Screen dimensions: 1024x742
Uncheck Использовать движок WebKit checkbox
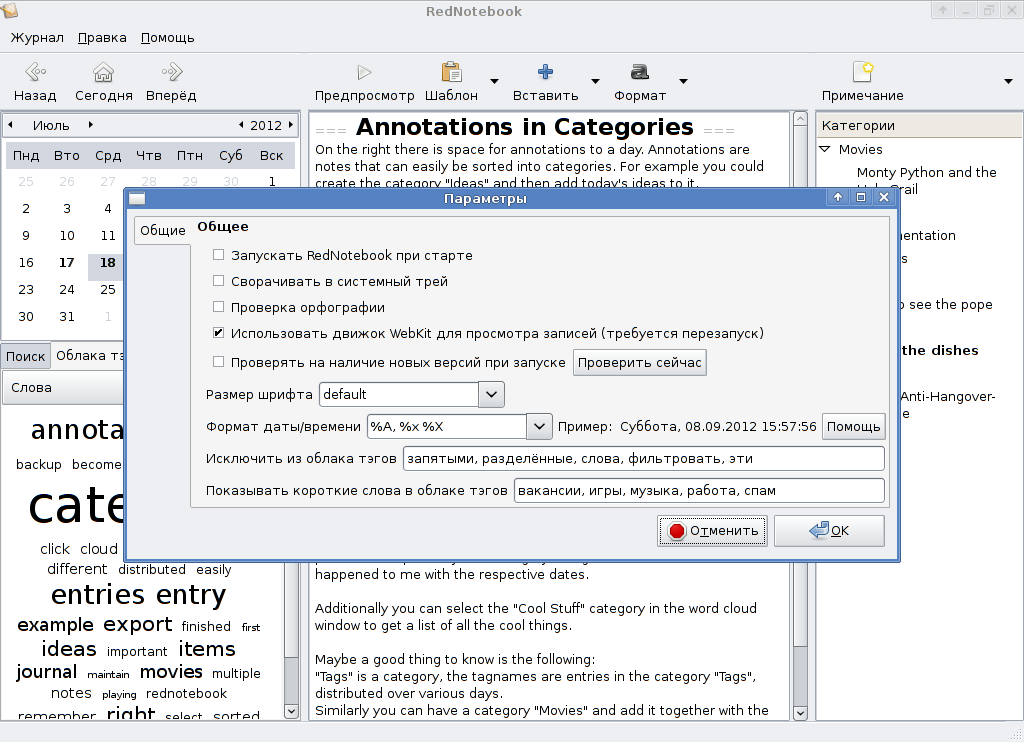[x=219, y=333]
